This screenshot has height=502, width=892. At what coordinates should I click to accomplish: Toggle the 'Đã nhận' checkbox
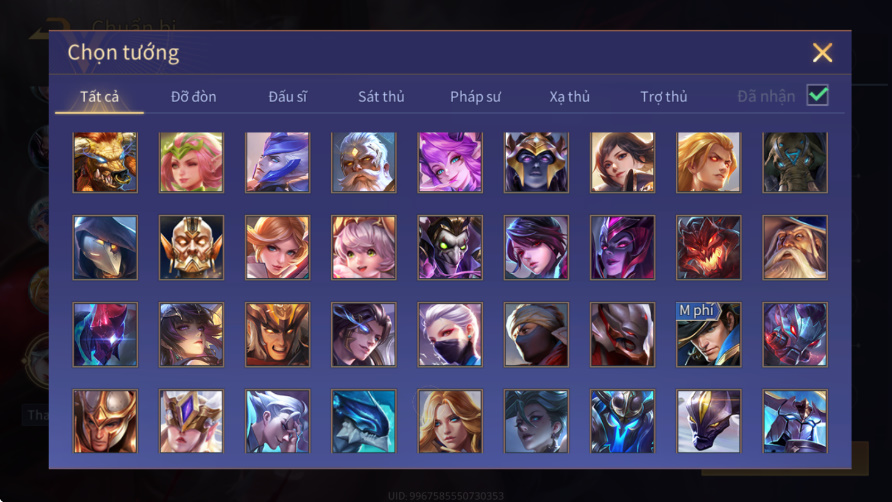pyautogui.click(x=817, y=95)
